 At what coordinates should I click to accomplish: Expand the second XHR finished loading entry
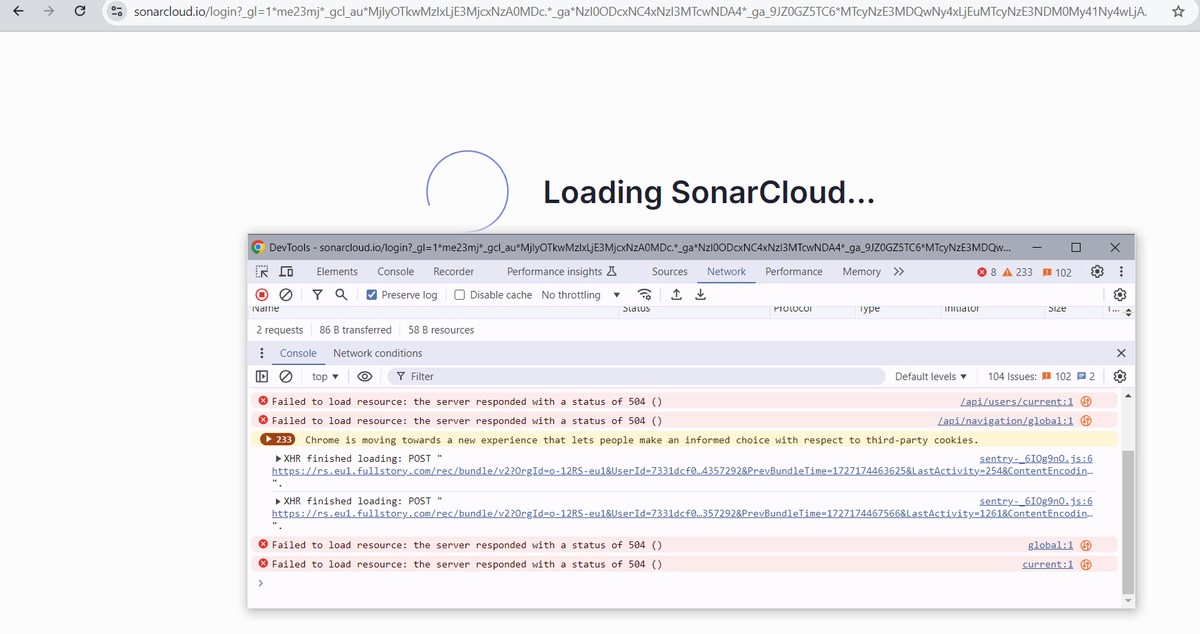pos(278,501)
